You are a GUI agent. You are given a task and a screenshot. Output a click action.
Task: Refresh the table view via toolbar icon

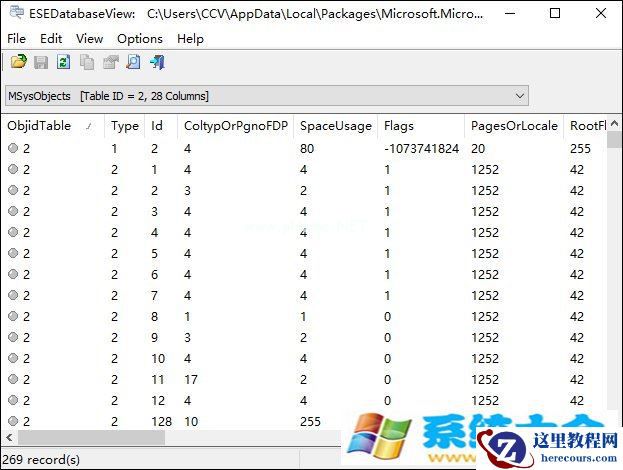point(64,62)
